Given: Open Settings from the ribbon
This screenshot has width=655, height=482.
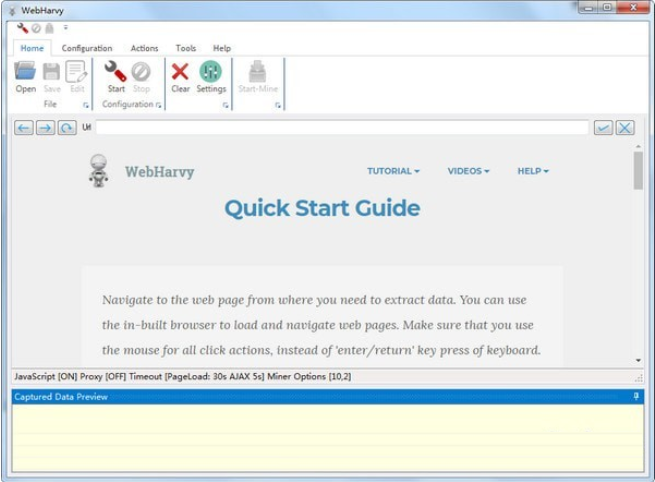Looking at the screenshot, I should [x=211, y=72].
